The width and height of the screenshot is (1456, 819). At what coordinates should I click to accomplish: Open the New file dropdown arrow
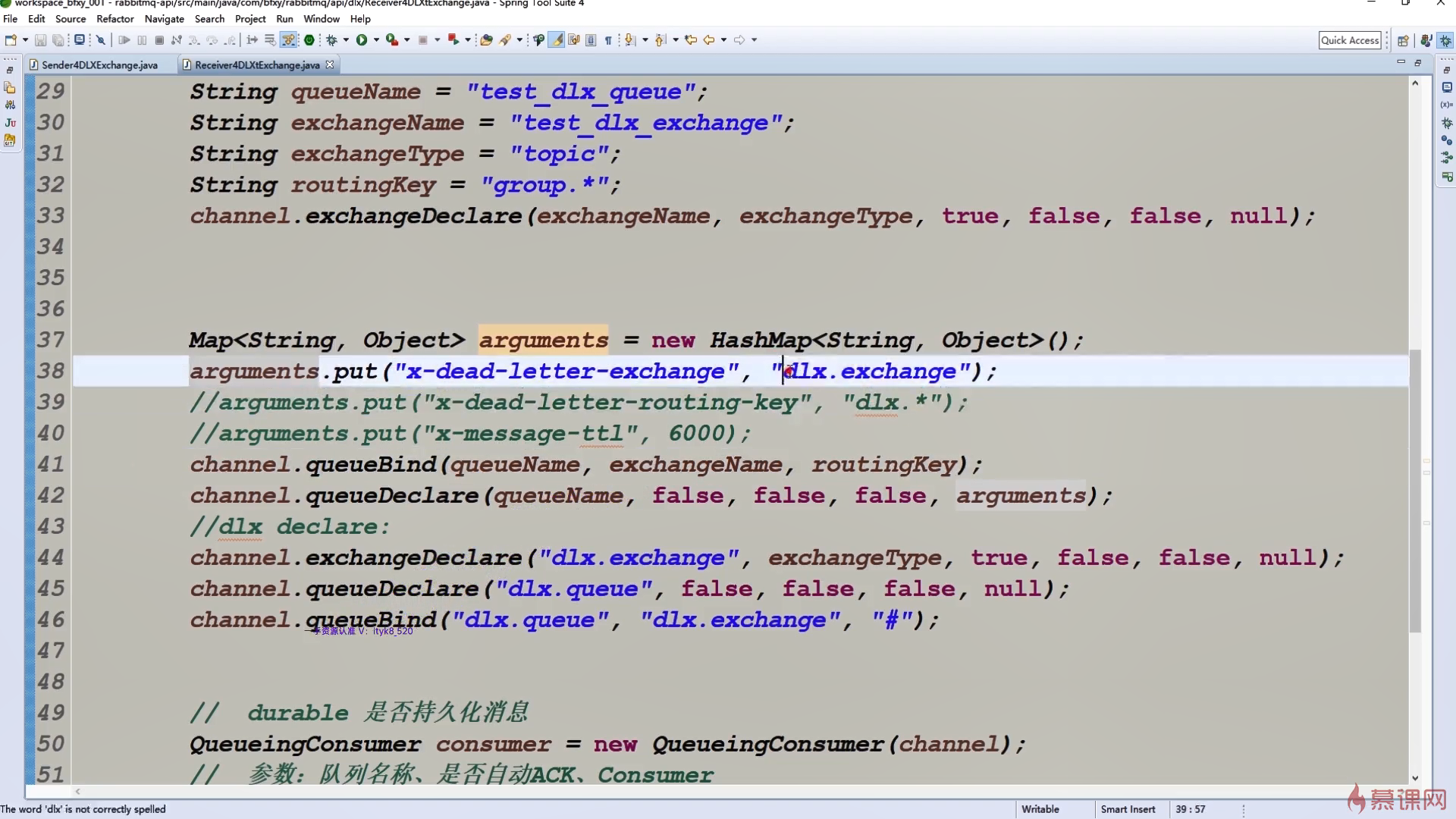click(x=25, y=40)
